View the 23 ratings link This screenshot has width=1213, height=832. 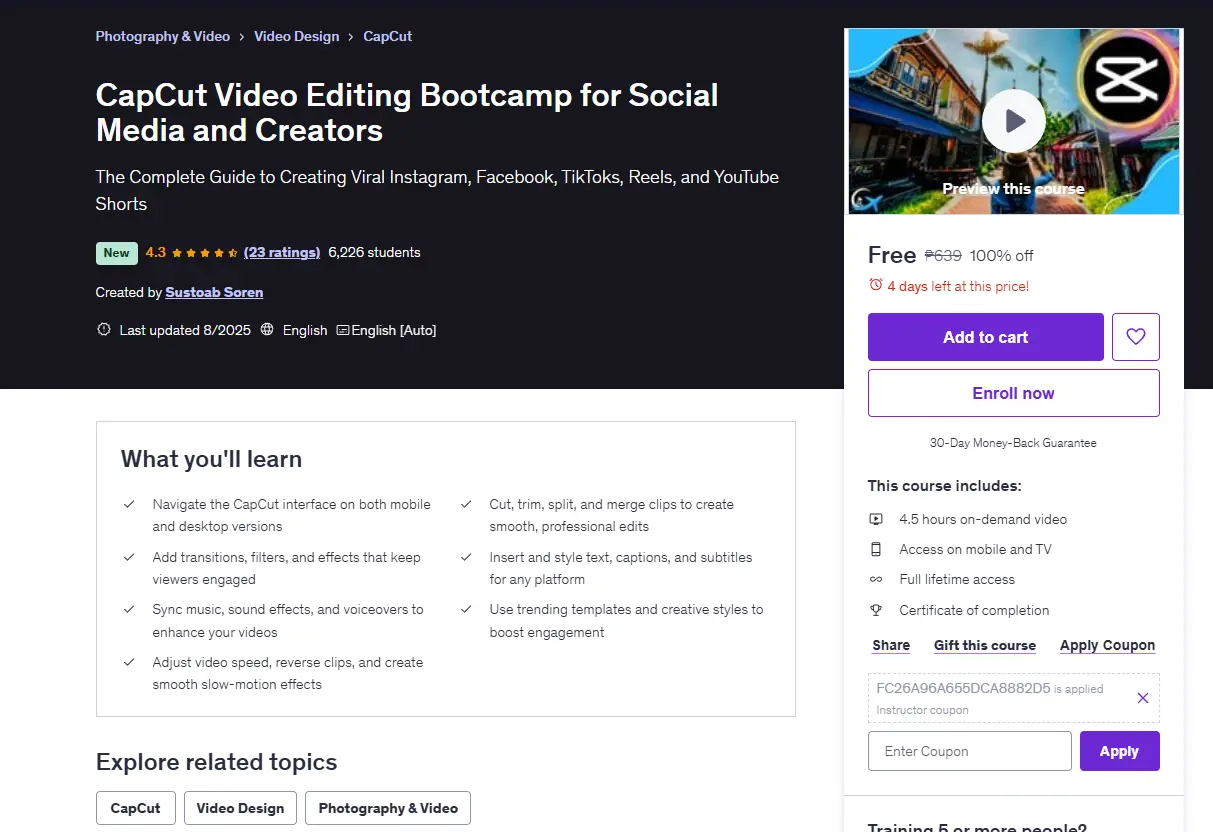282,252
